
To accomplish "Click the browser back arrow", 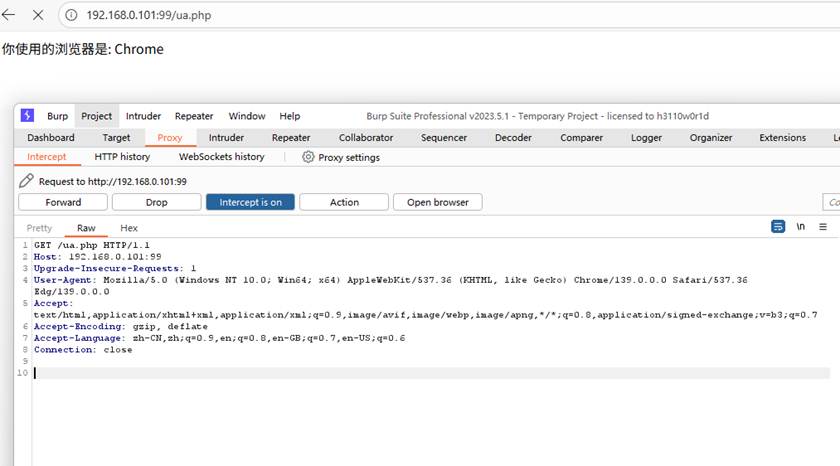I will (9, 15).
